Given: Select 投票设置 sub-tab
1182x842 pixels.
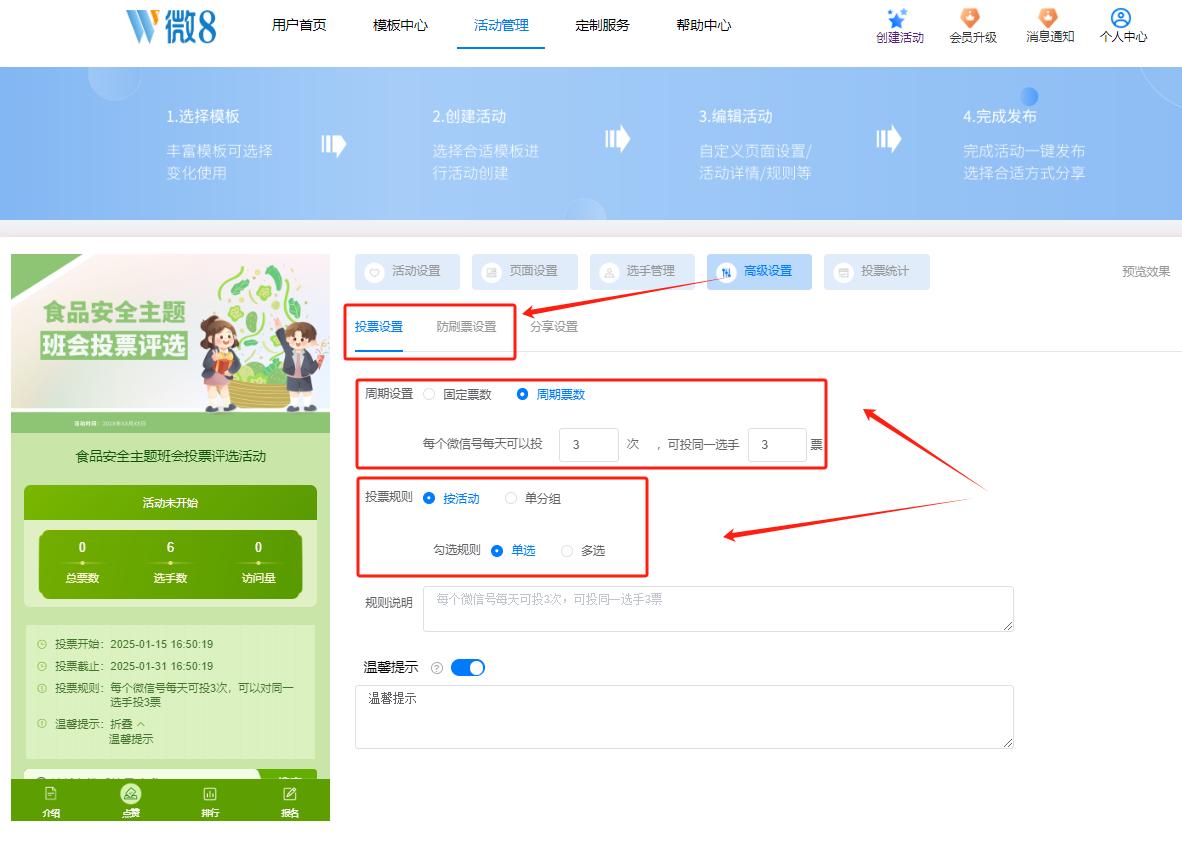Looking at the screenshot, I should pyautogui.click(x=378, y=327).
